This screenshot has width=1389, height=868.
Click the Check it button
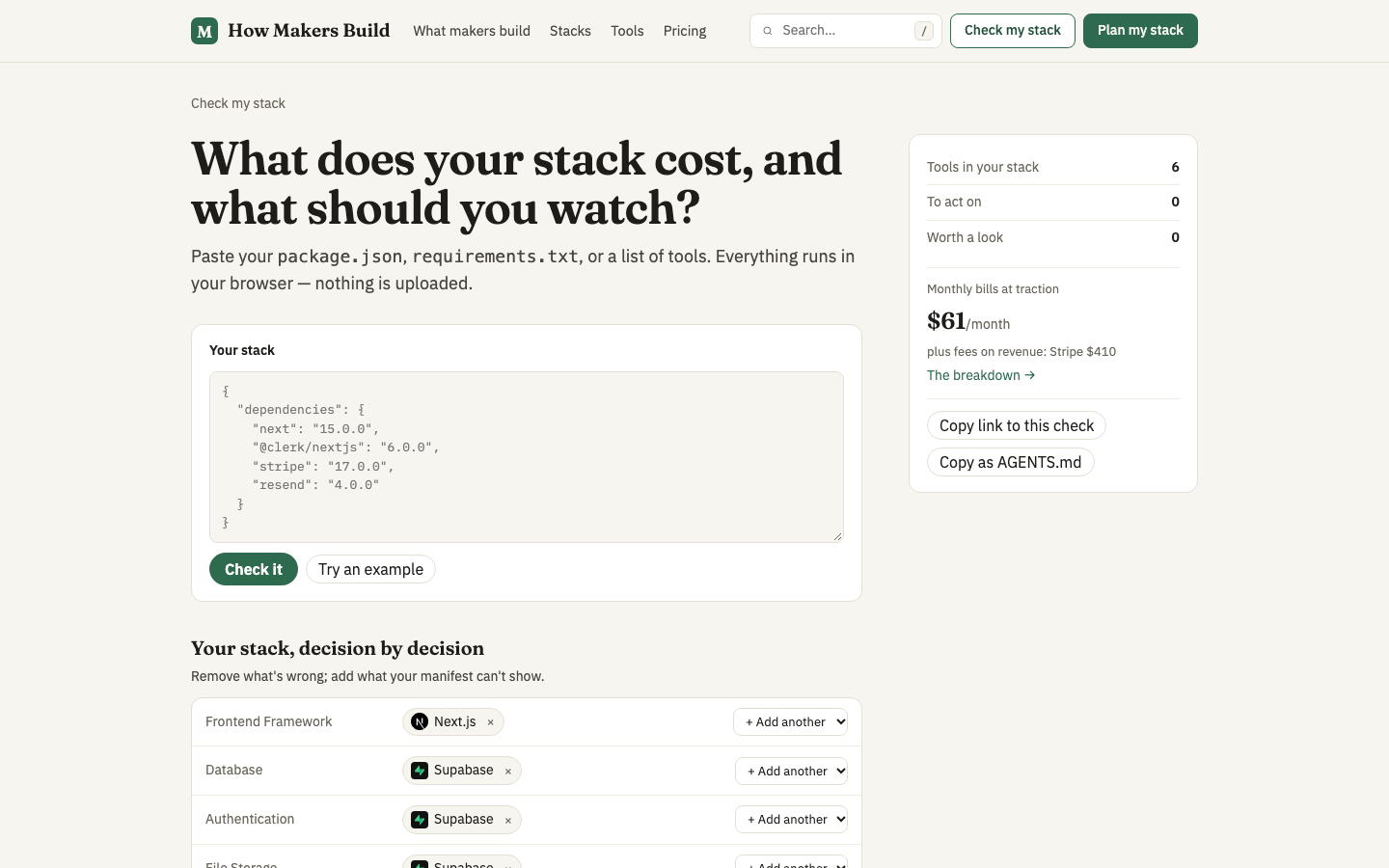point(254,569)
